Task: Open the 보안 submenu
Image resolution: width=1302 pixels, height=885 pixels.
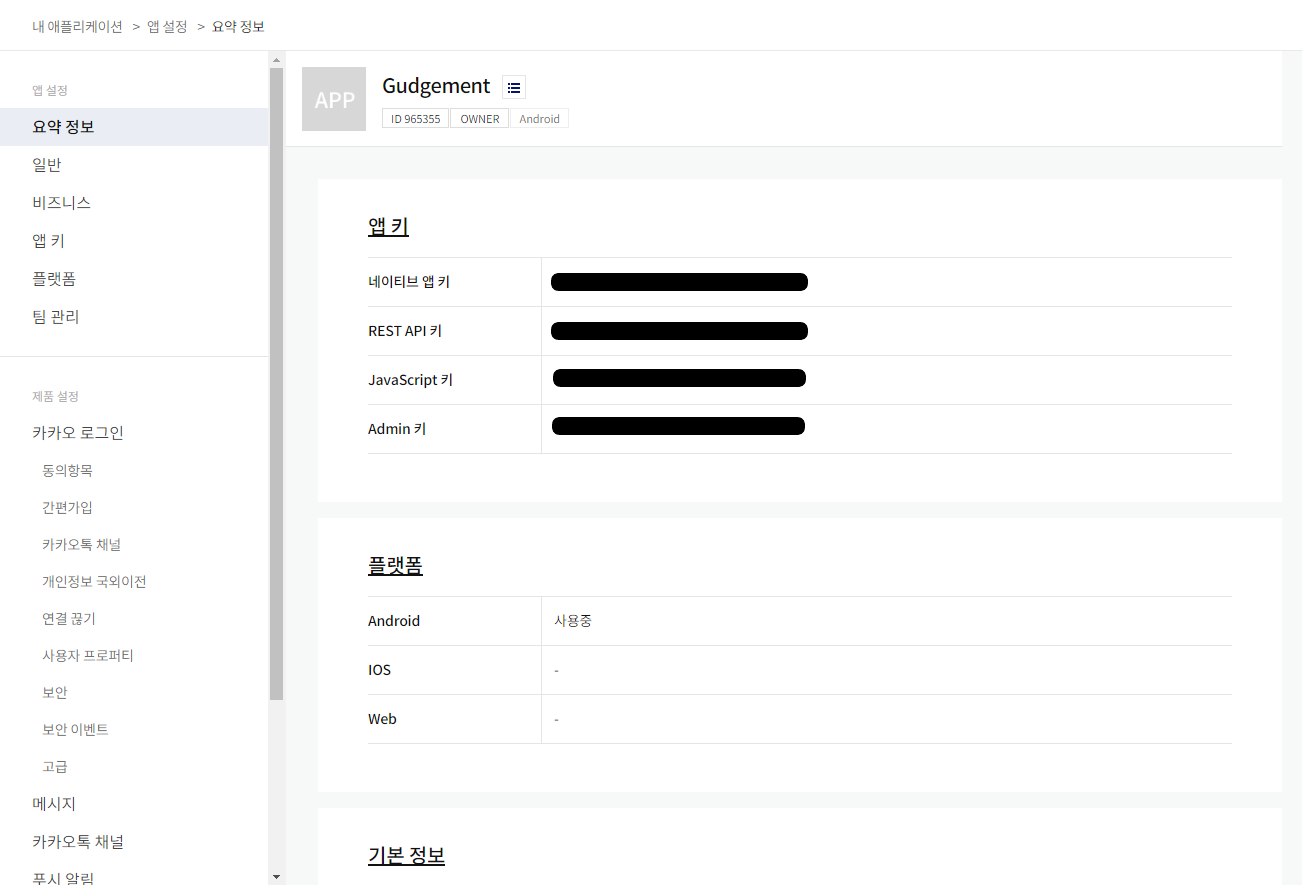Action: point(55,692)
